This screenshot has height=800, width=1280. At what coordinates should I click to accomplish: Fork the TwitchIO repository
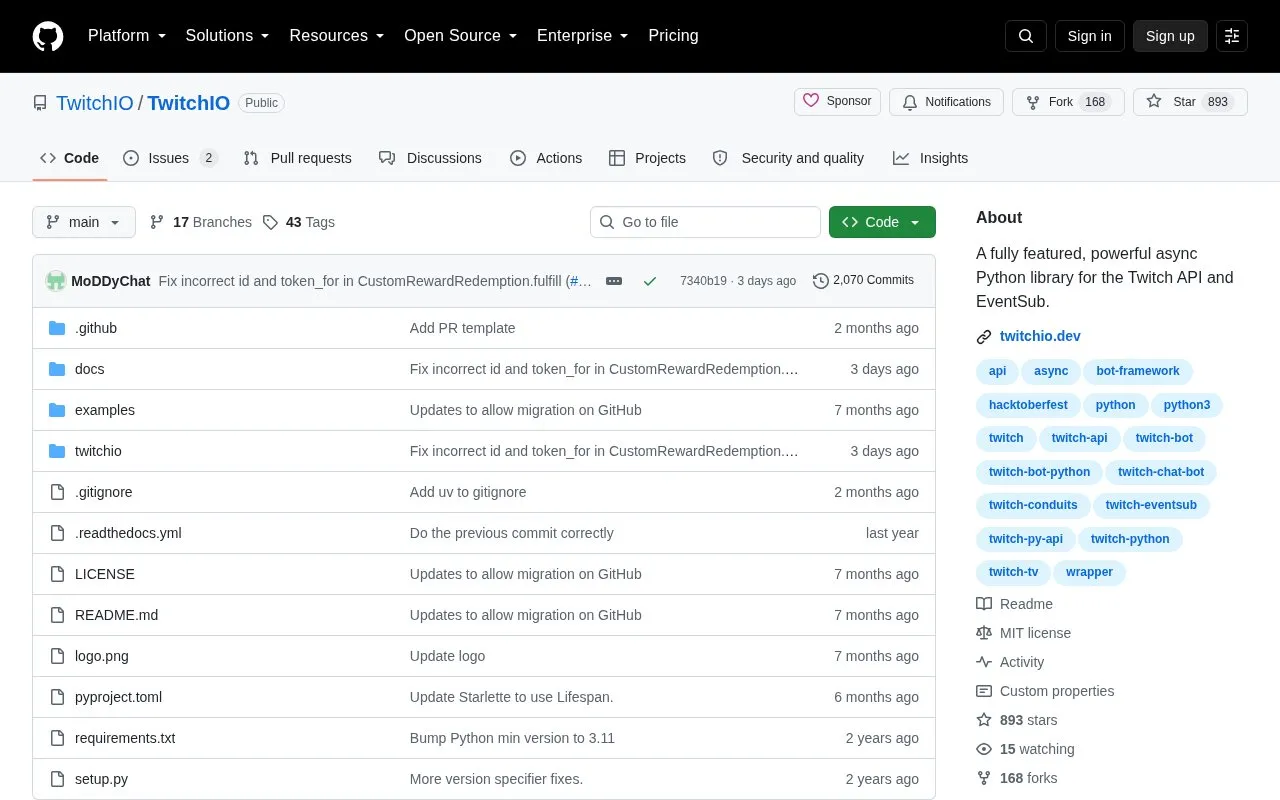[x=1068, y=102]
